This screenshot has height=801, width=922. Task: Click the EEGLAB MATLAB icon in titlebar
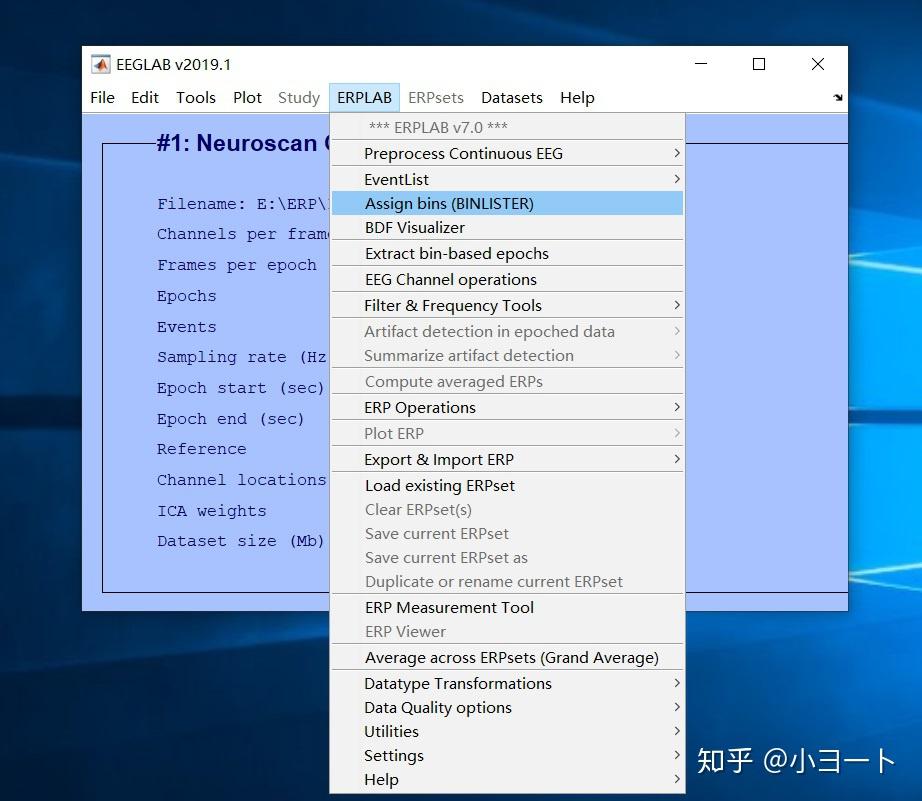pos(99,63)
